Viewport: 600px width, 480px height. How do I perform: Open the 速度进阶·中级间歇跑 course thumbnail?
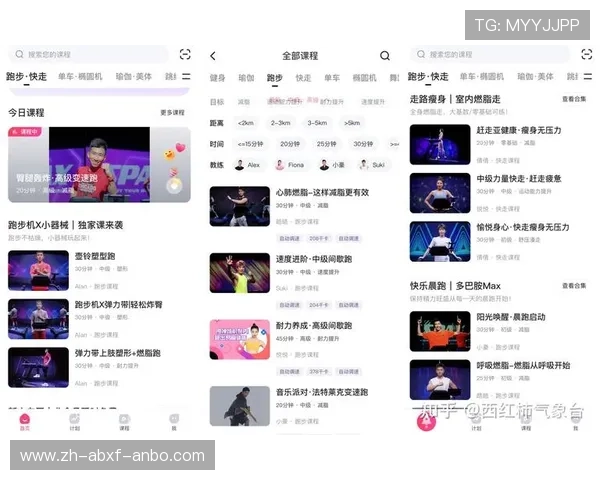240,273
